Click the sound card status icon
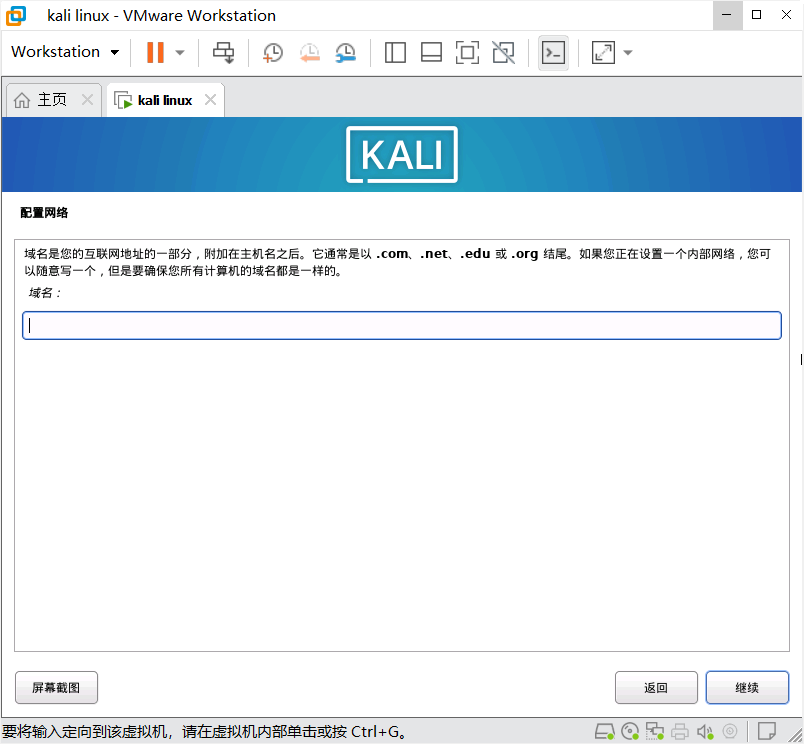Viewport: 804px width, 744px height. [x=705, y=731]
